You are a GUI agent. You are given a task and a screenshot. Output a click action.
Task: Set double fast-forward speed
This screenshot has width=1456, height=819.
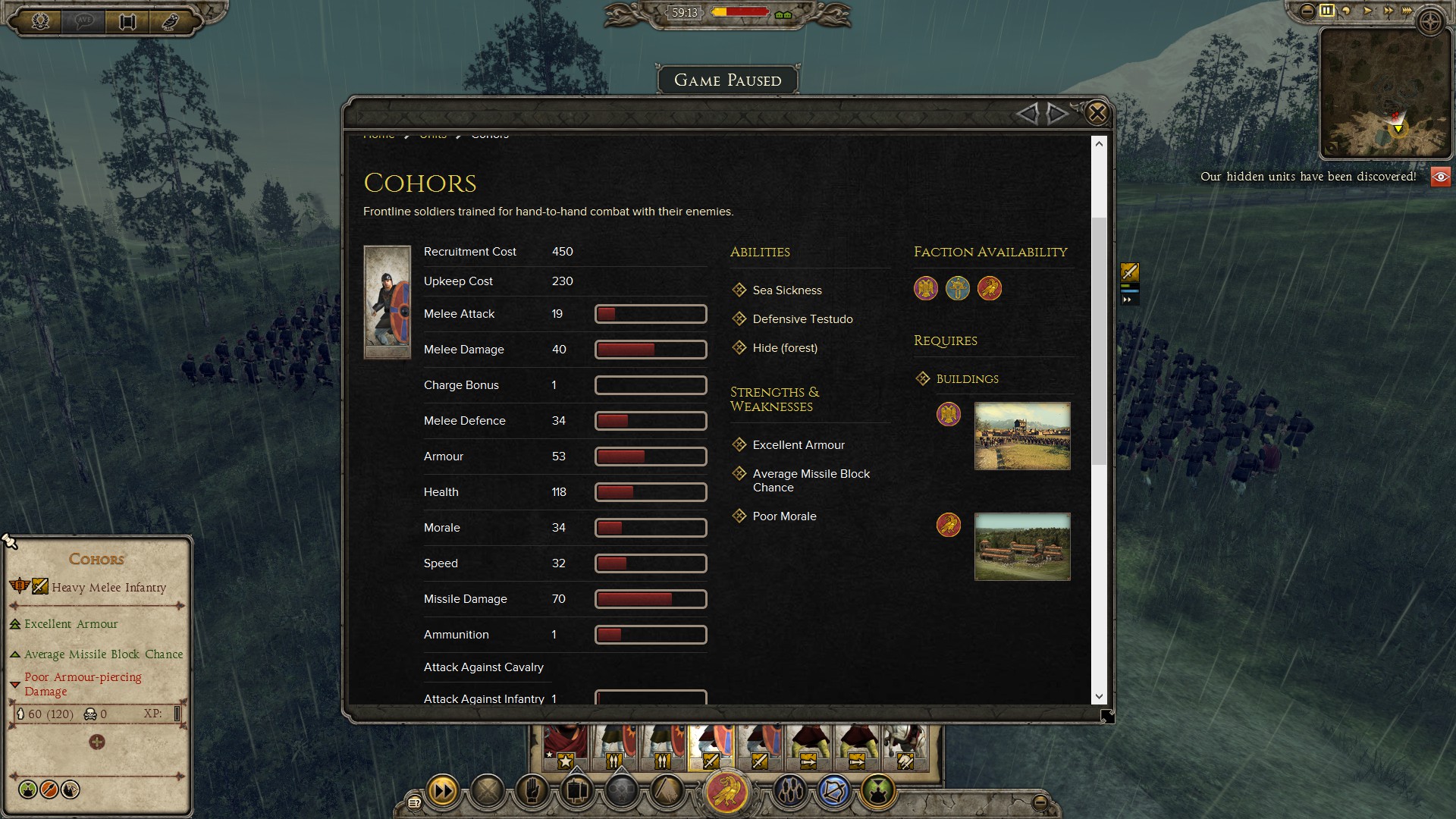(x=1388, y=11)
